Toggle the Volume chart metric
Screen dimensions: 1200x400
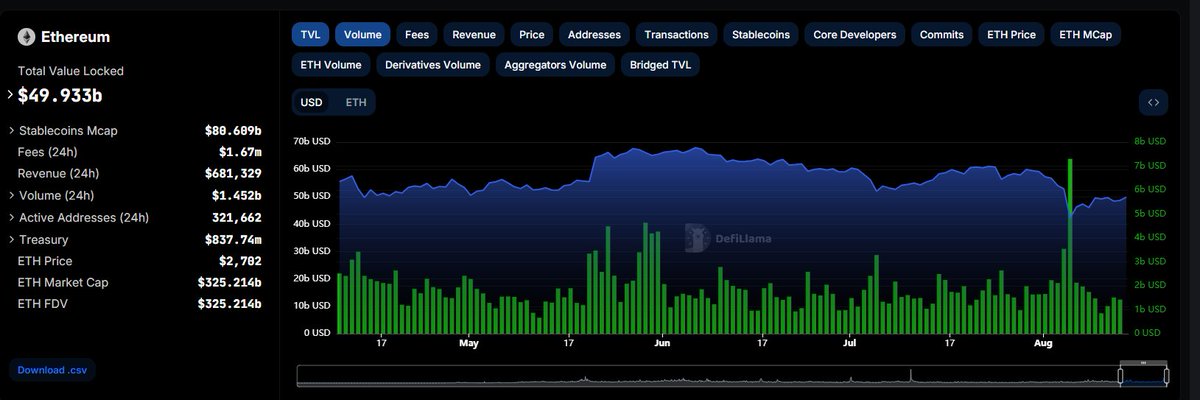[x=362, y=34]
